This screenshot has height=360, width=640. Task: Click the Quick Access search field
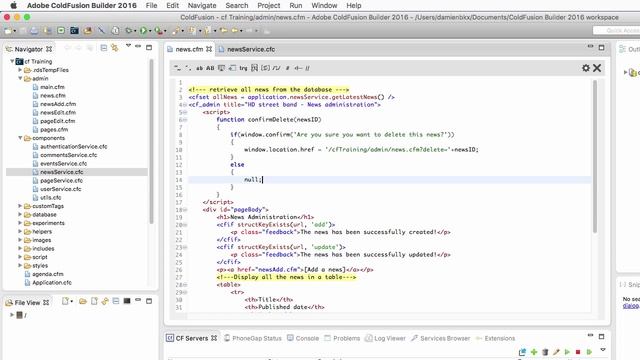[617, 31]
